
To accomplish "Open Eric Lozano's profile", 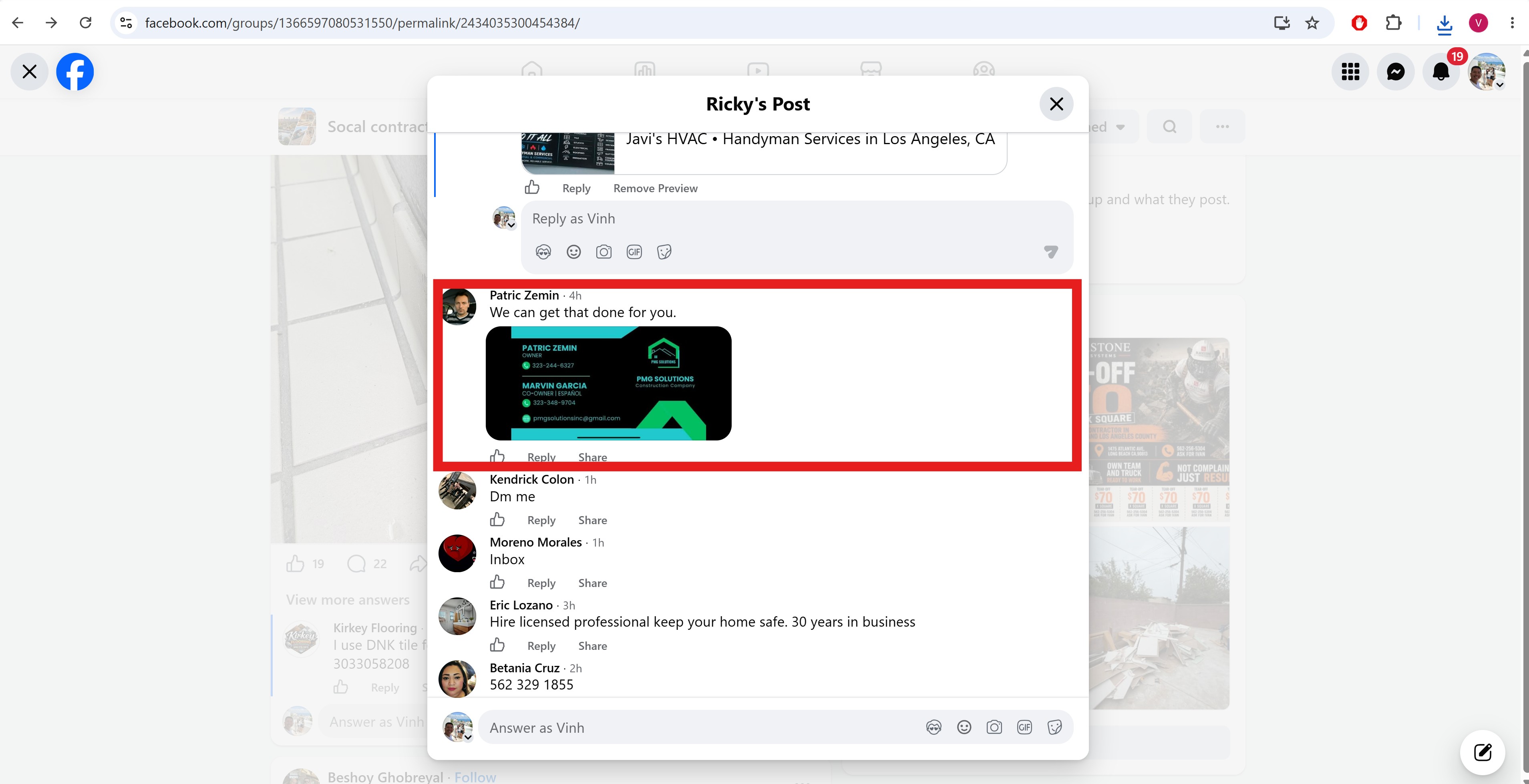I will (x=521, y=605).
